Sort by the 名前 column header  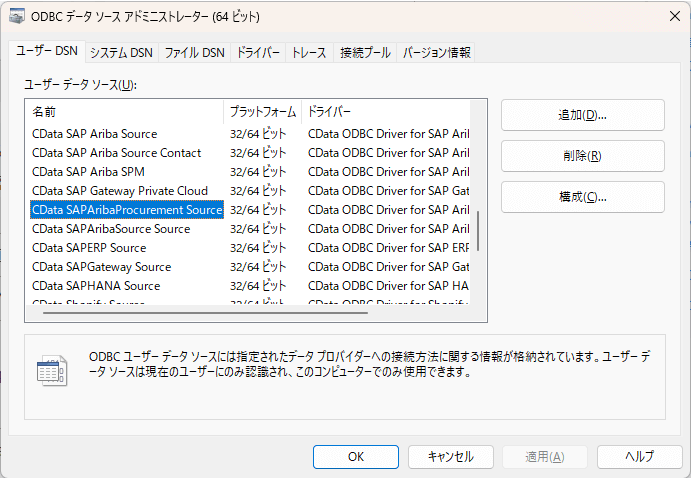125,112
